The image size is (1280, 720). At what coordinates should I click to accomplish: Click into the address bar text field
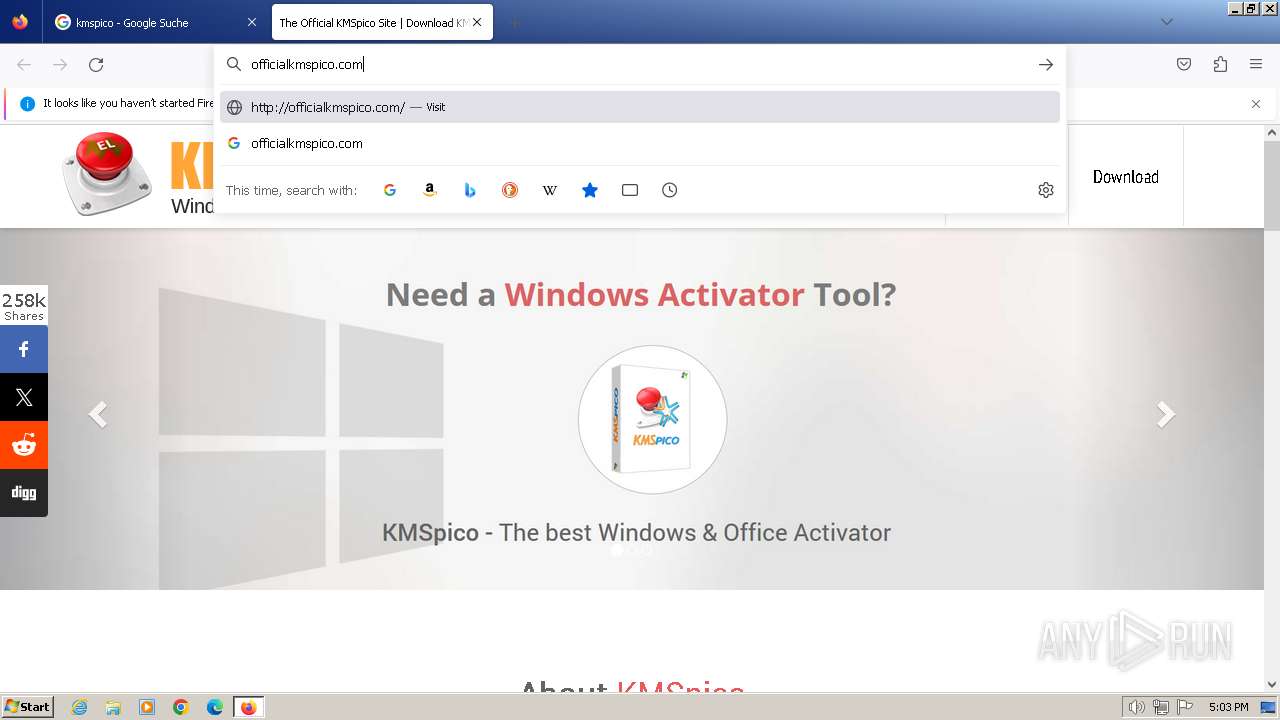(x=640, y=64)
